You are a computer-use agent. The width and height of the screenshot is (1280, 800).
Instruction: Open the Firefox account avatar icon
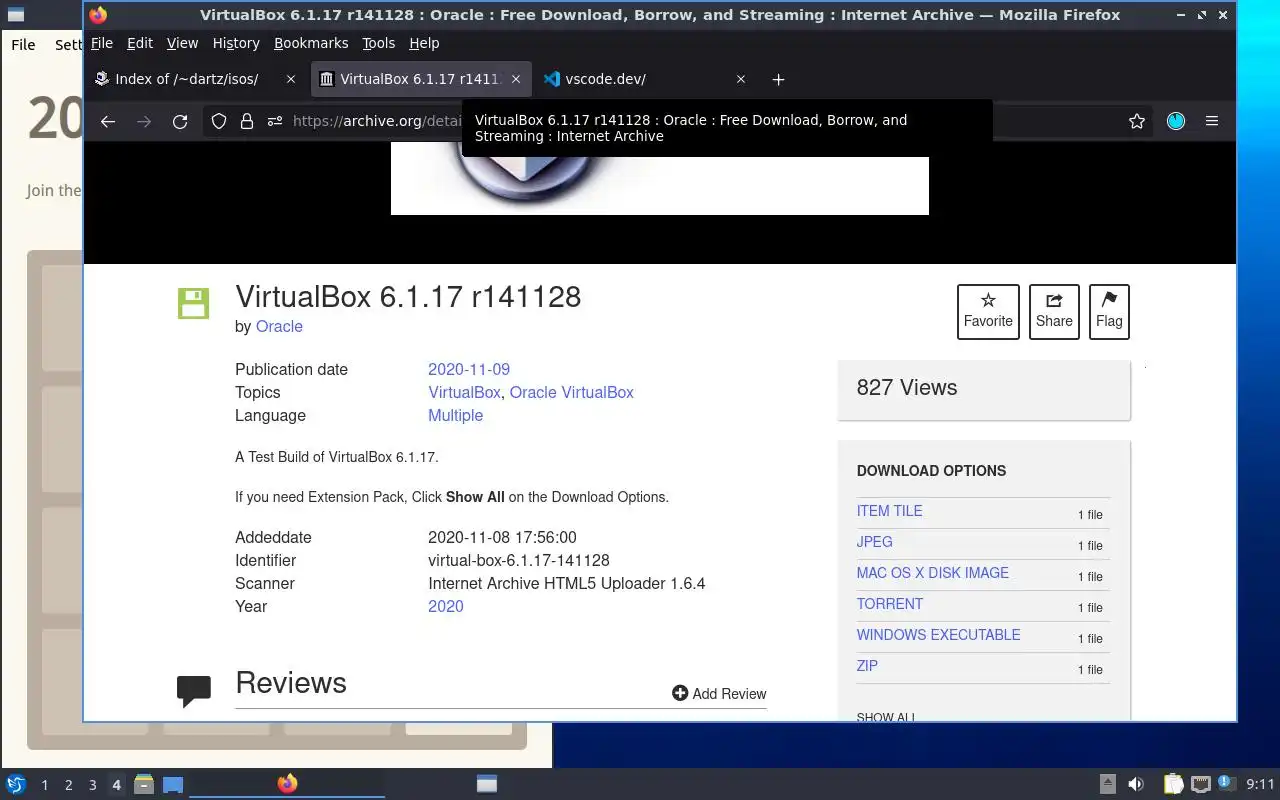[x=1176, y=121]
